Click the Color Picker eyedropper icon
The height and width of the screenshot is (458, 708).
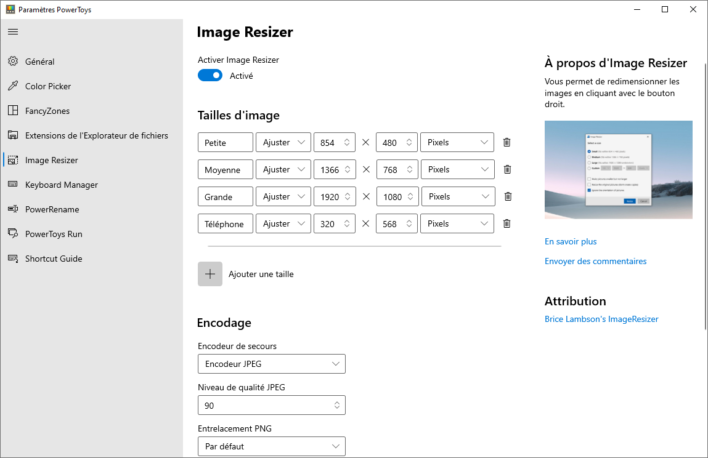pos(13,86)
